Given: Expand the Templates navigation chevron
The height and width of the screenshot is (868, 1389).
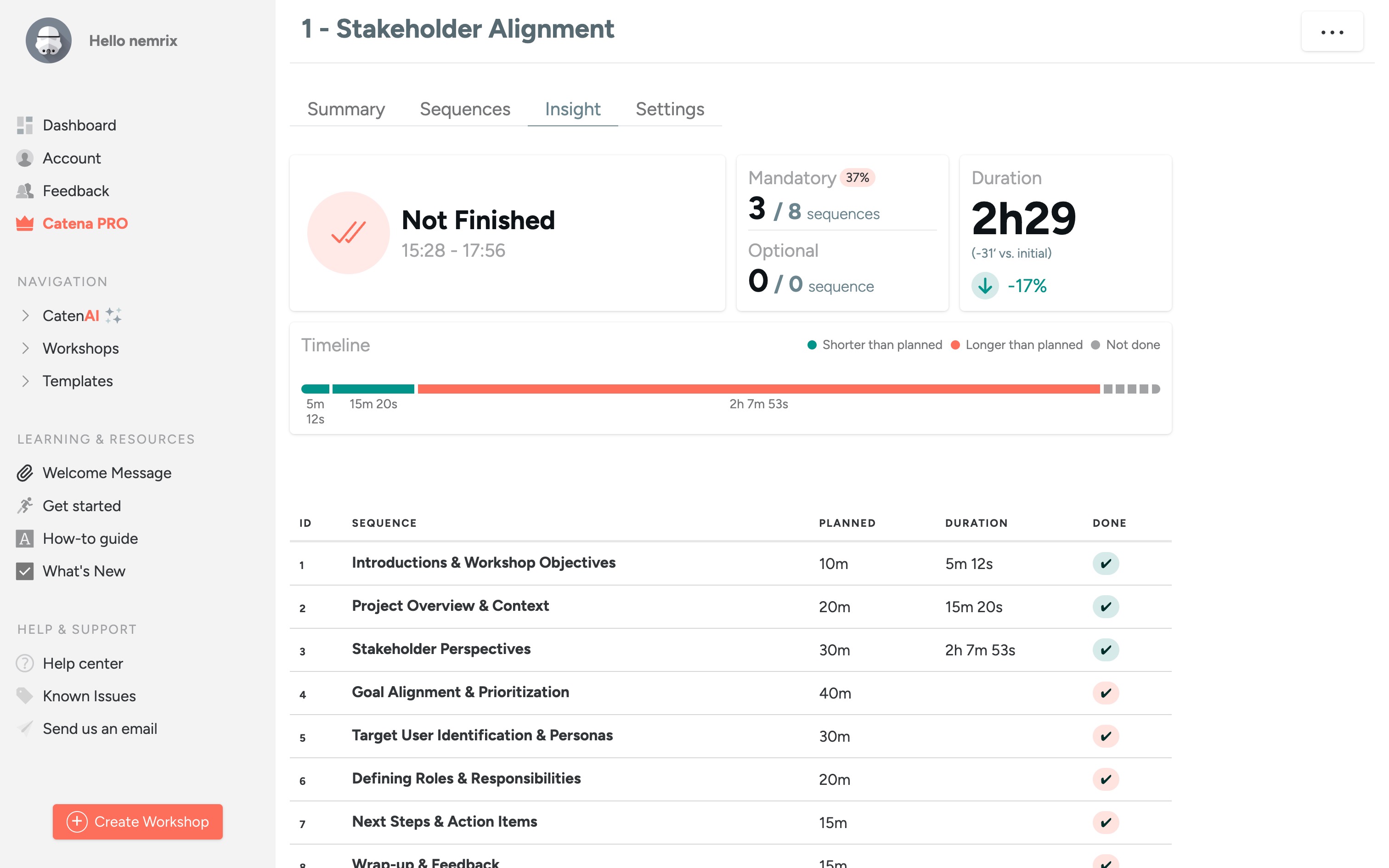Looking at the screenshot, I should coord(25,381).
